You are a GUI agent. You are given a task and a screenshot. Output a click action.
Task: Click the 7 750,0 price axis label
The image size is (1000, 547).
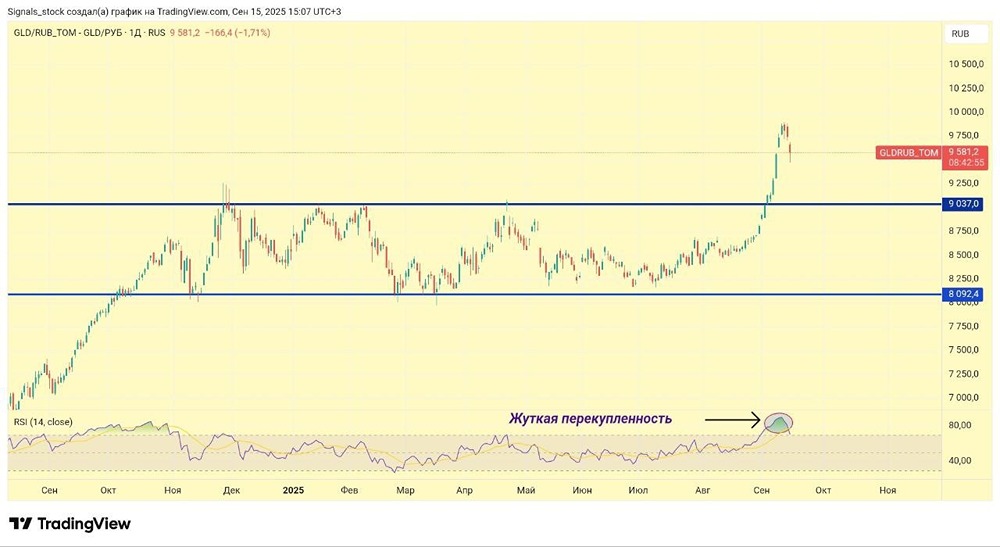[x=963, y=326]
